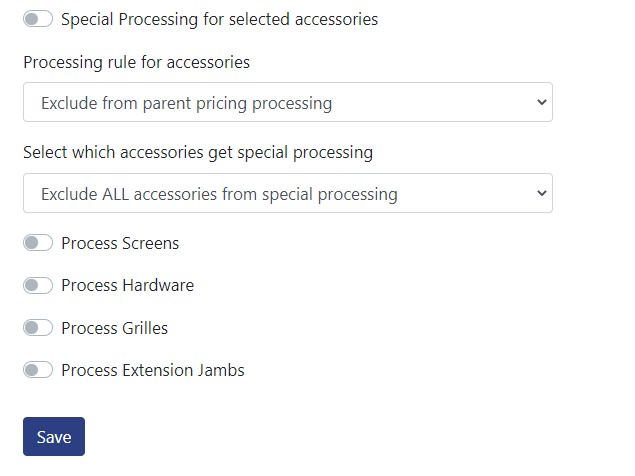Click chevron arrow of Processing rule dropdown
This screenshot has height=476, width=635.
[541, 103]
